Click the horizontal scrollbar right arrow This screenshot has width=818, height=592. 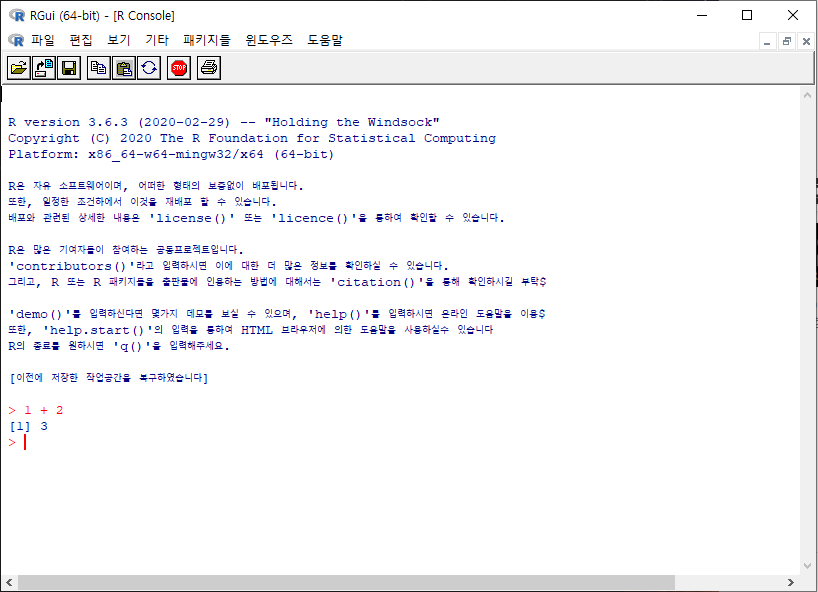click(x=791, y=582)
